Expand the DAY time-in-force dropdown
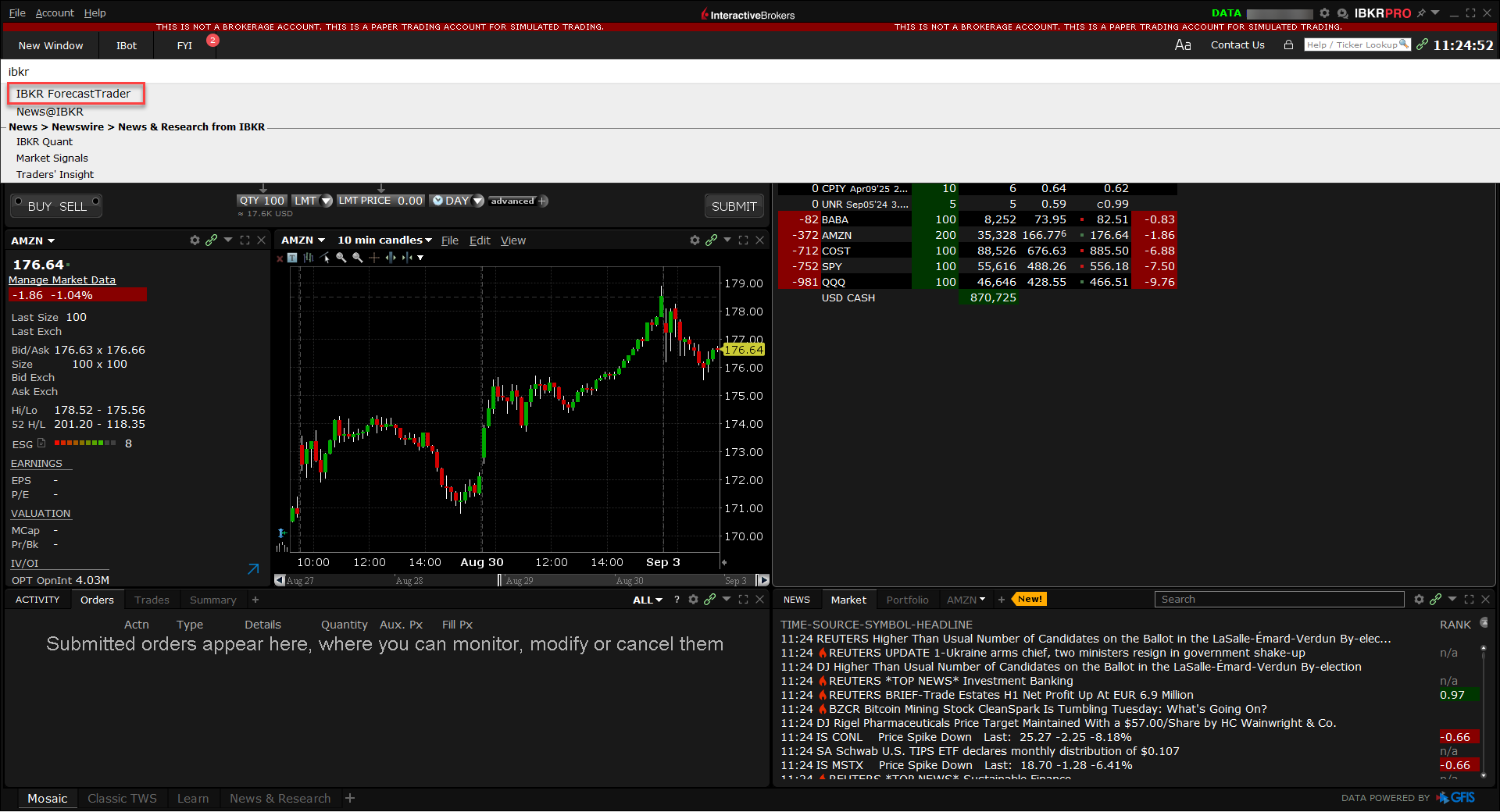Screen dimensions: 1500x812 (x=478, y=201)
